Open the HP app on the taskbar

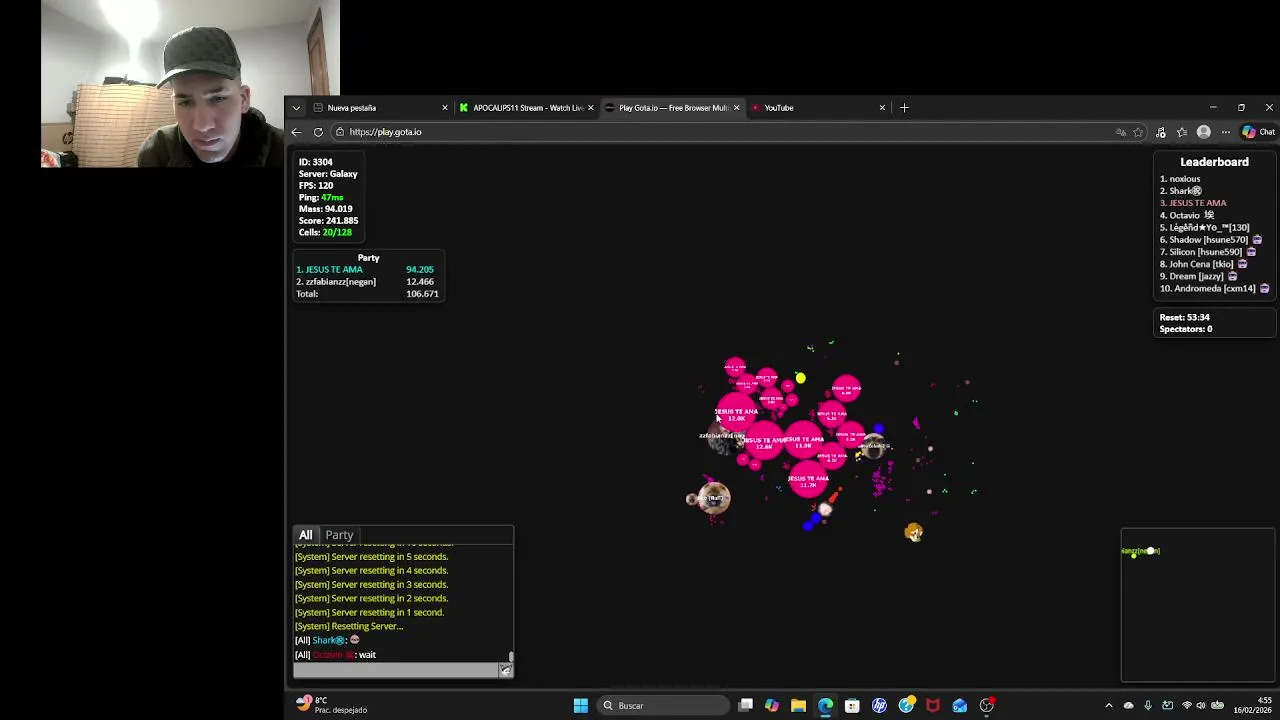pos(879,706)
